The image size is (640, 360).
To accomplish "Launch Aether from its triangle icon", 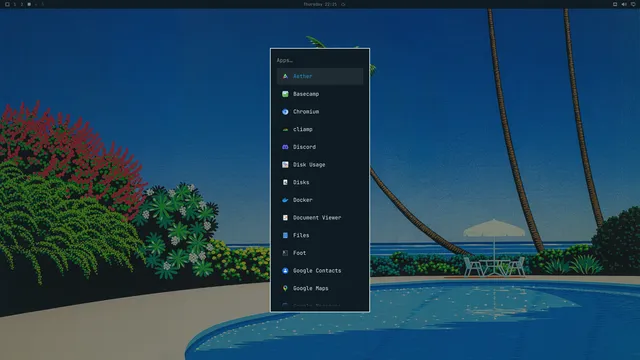I will click(x=285, y=76).
